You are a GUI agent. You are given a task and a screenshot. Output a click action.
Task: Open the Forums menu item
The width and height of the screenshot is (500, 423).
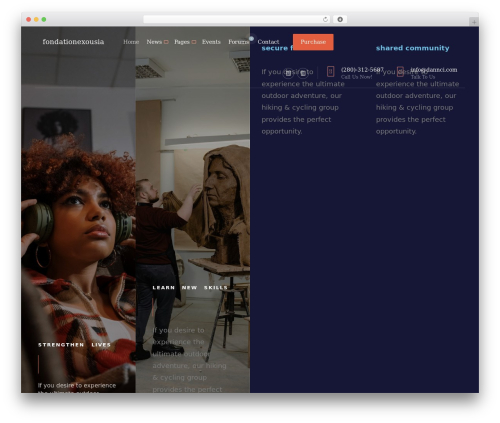tap(238, 42)
